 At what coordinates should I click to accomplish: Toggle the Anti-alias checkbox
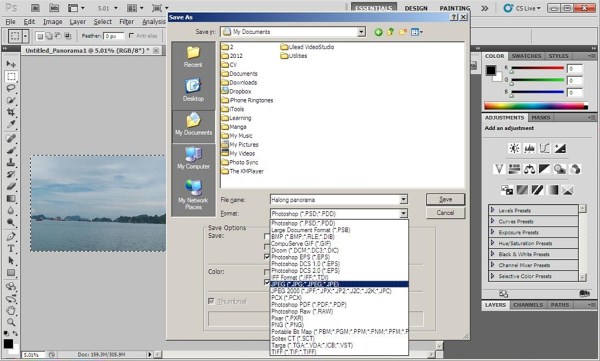(x=131, y=36)
